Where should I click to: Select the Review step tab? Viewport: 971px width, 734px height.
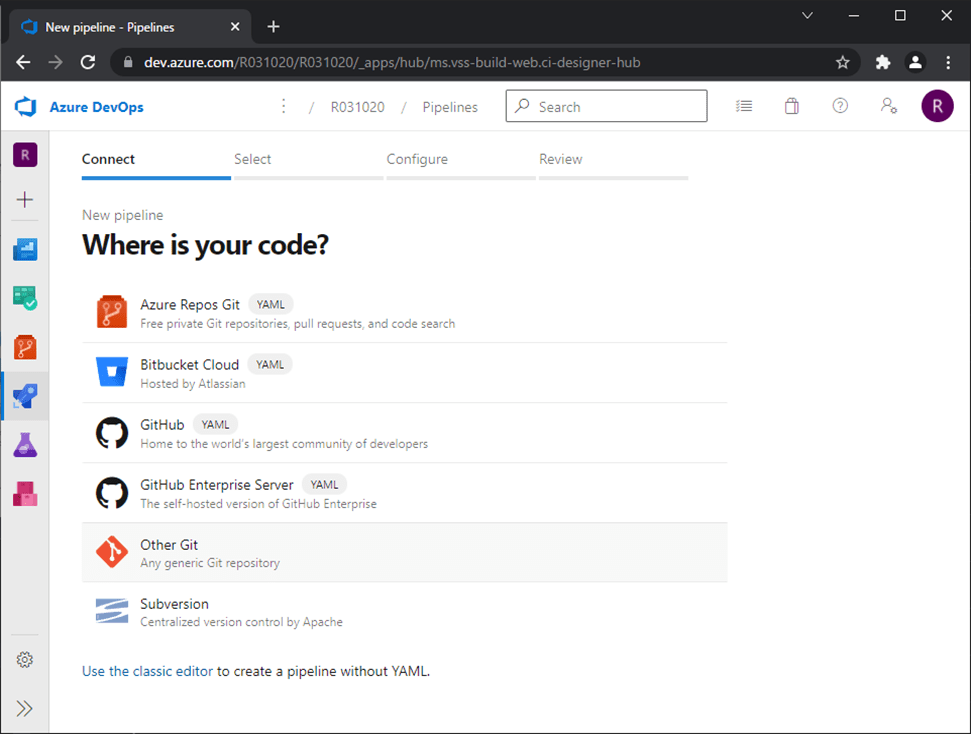click(614, 164)
